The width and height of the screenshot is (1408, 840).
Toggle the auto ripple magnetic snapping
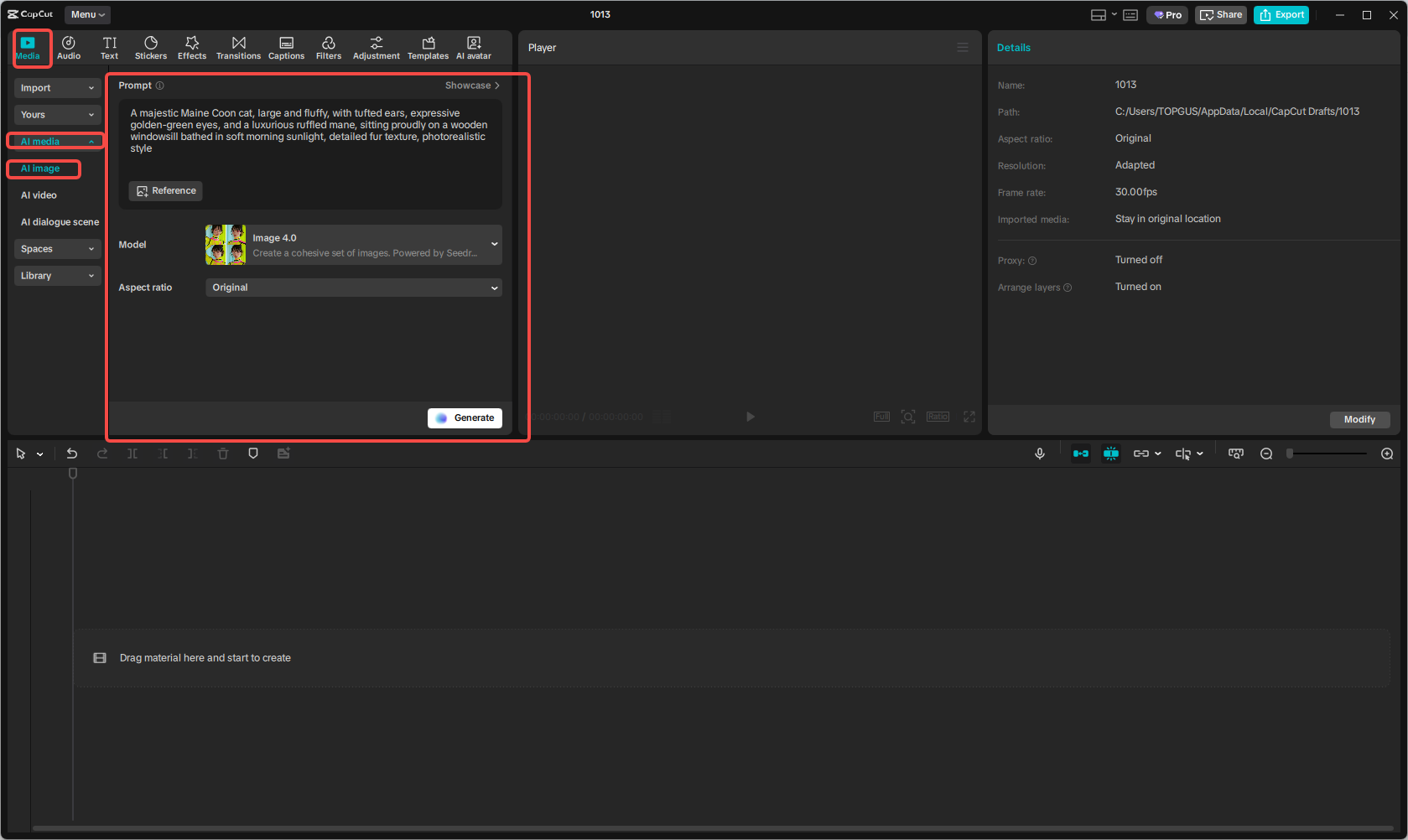(1081, 453)
